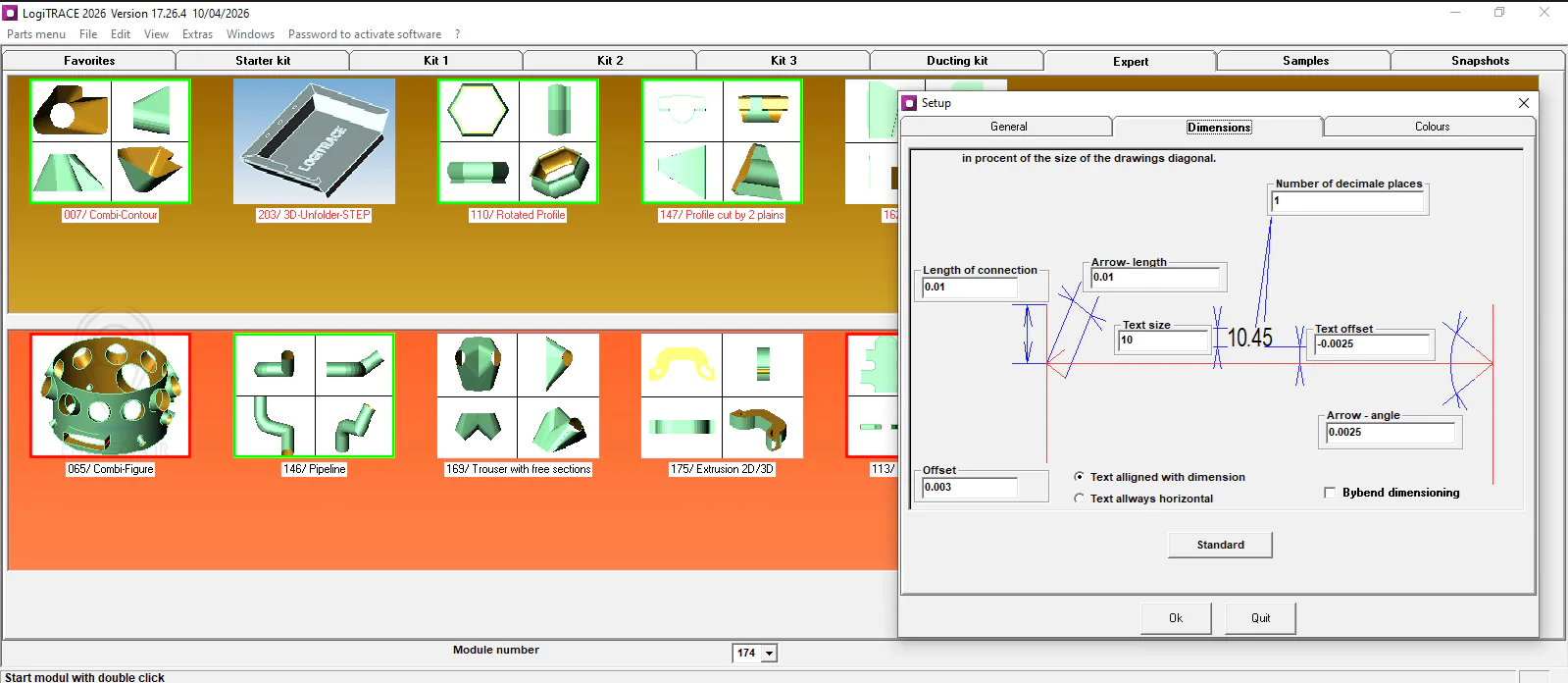The height and width of the screenshot is (683, 1568).
Task: Switch to the Kit 2 tab
Action: 610,61
